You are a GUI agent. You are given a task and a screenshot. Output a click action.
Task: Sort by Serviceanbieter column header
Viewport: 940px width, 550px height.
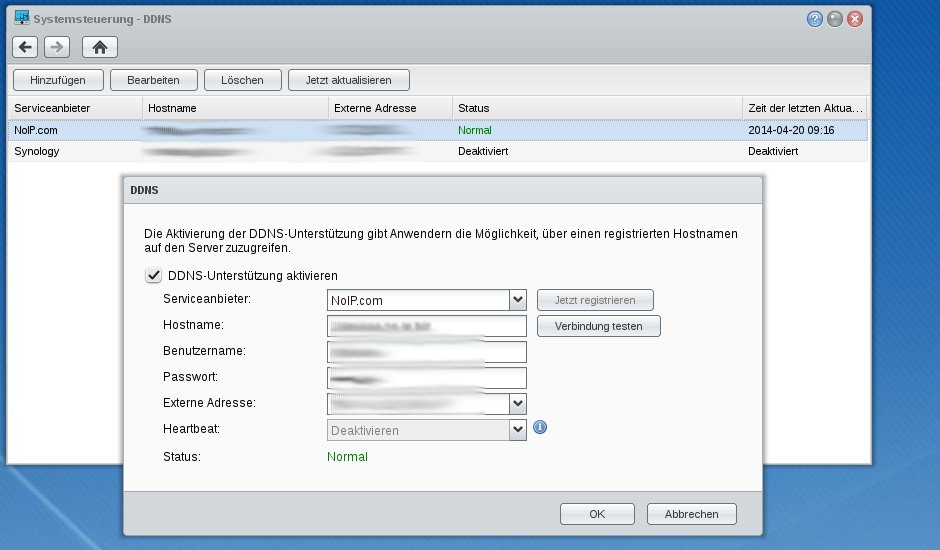[x=74, y=108]
